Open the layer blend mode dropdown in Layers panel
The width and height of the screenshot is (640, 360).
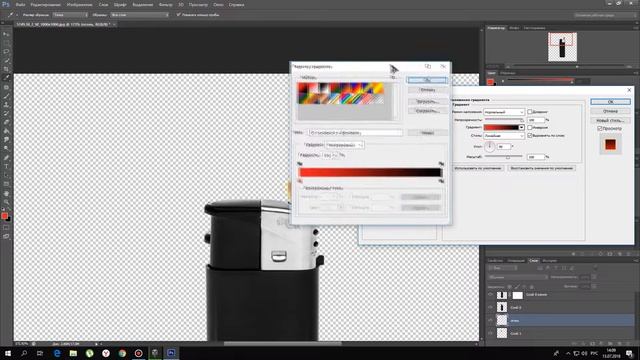pyautogui.click(x=517, y=277)
